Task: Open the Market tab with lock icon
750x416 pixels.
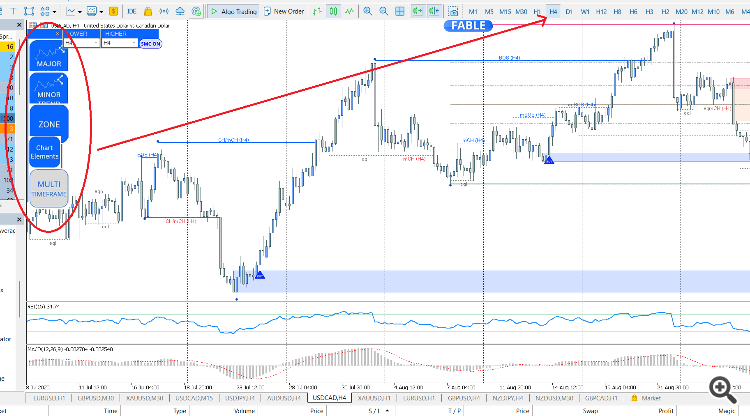Action: click(646, 398)
